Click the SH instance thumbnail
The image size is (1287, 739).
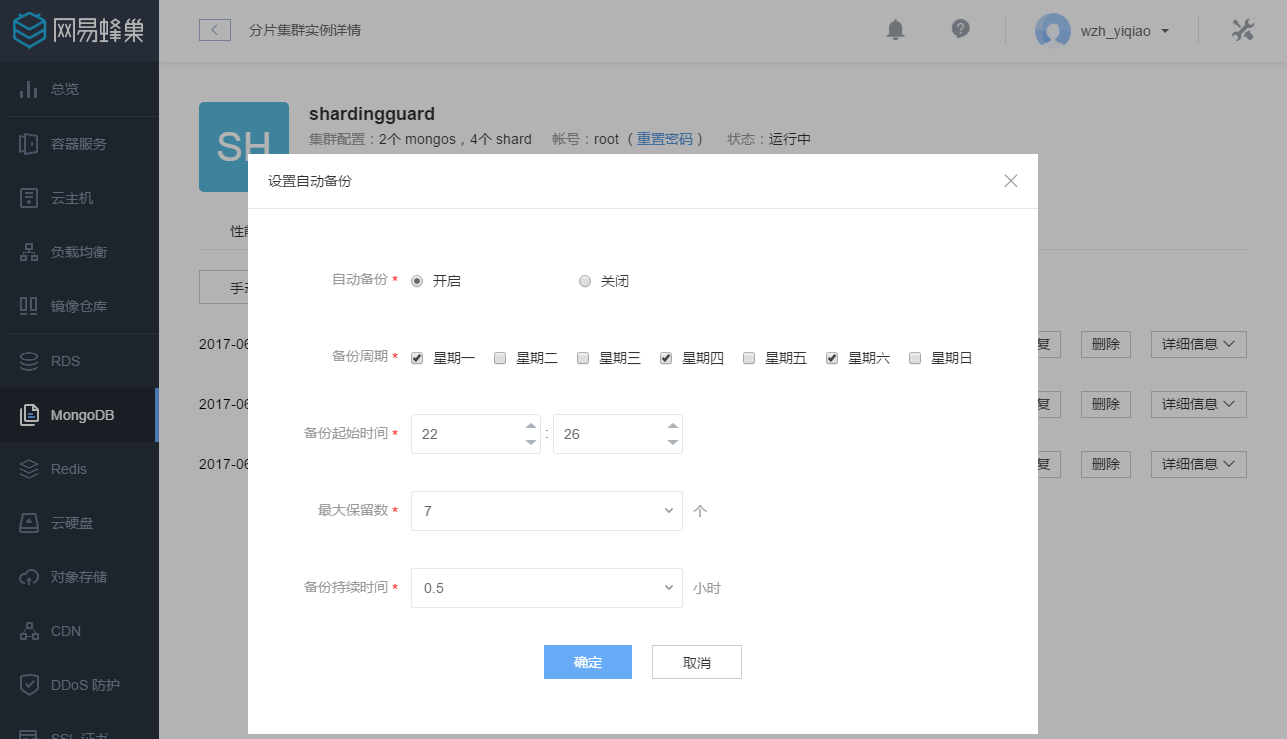(244, 147)
